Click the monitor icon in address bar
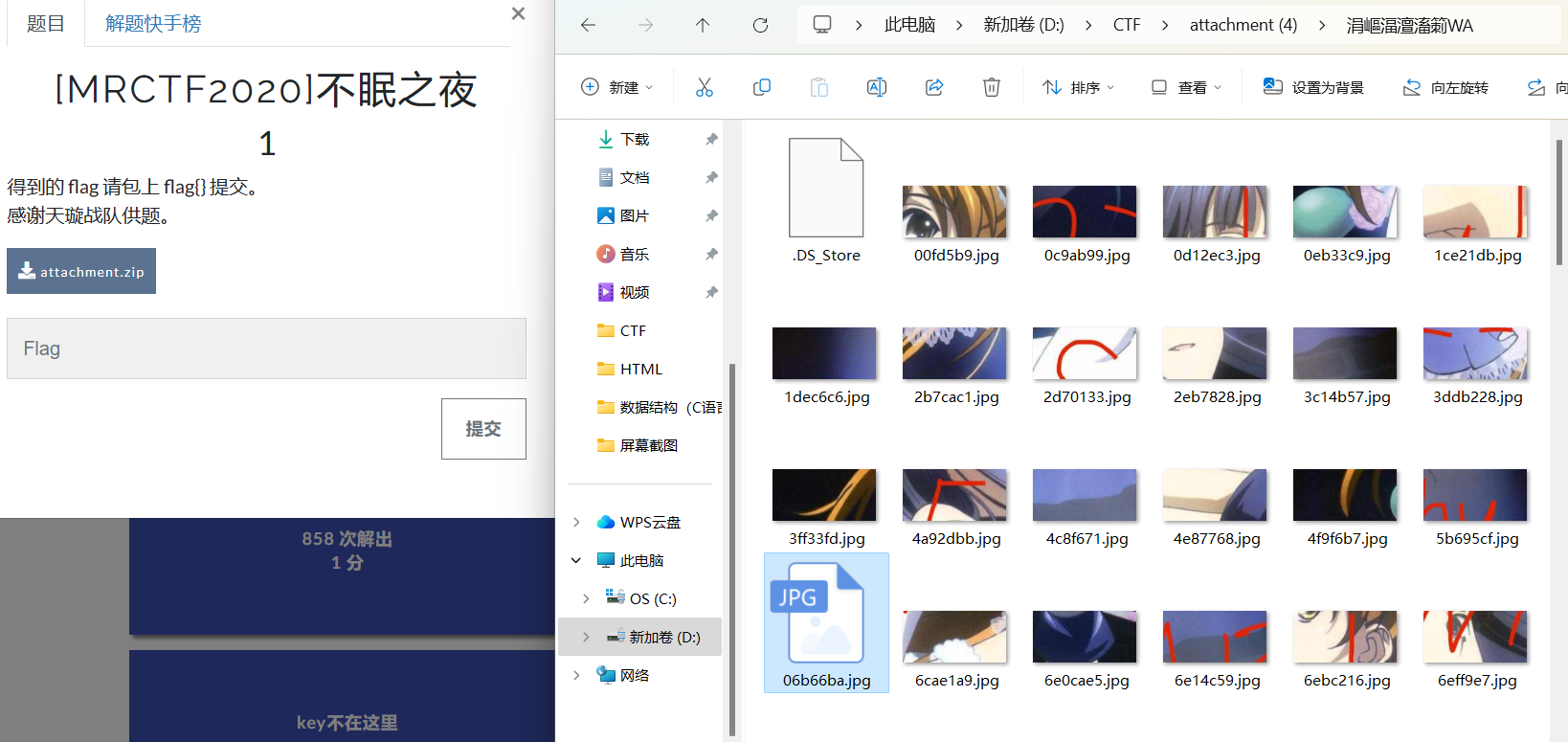This screenshot has width=1568, height=742. point(822,25)
